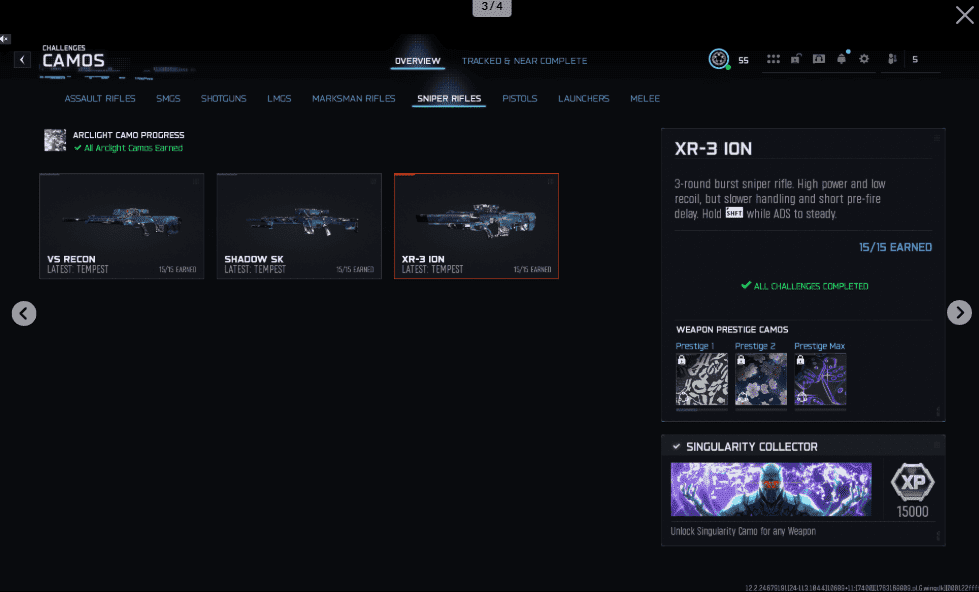The width and height of the screenshot is (979, 592).
Task: Open the player emblem icon top right
Action: point(720,59)
